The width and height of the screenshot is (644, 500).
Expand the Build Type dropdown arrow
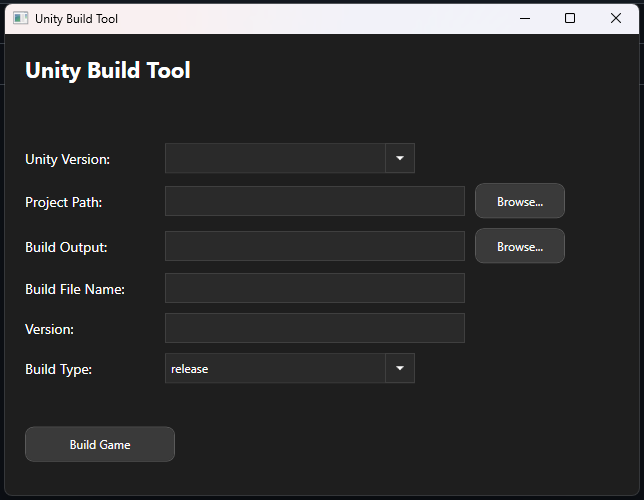point(400,368)
